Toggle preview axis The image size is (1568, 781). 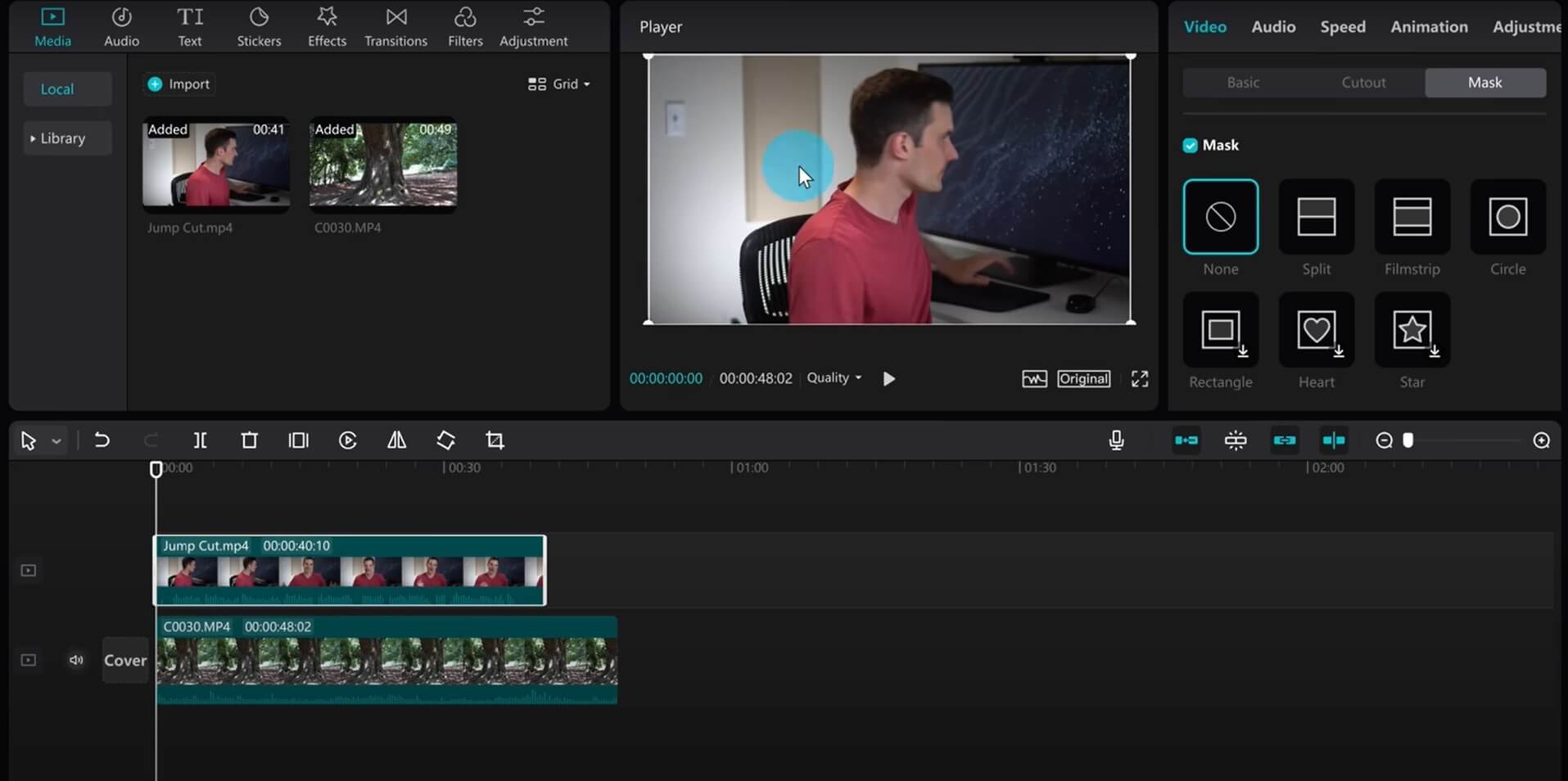click(x=1334, y=440)
